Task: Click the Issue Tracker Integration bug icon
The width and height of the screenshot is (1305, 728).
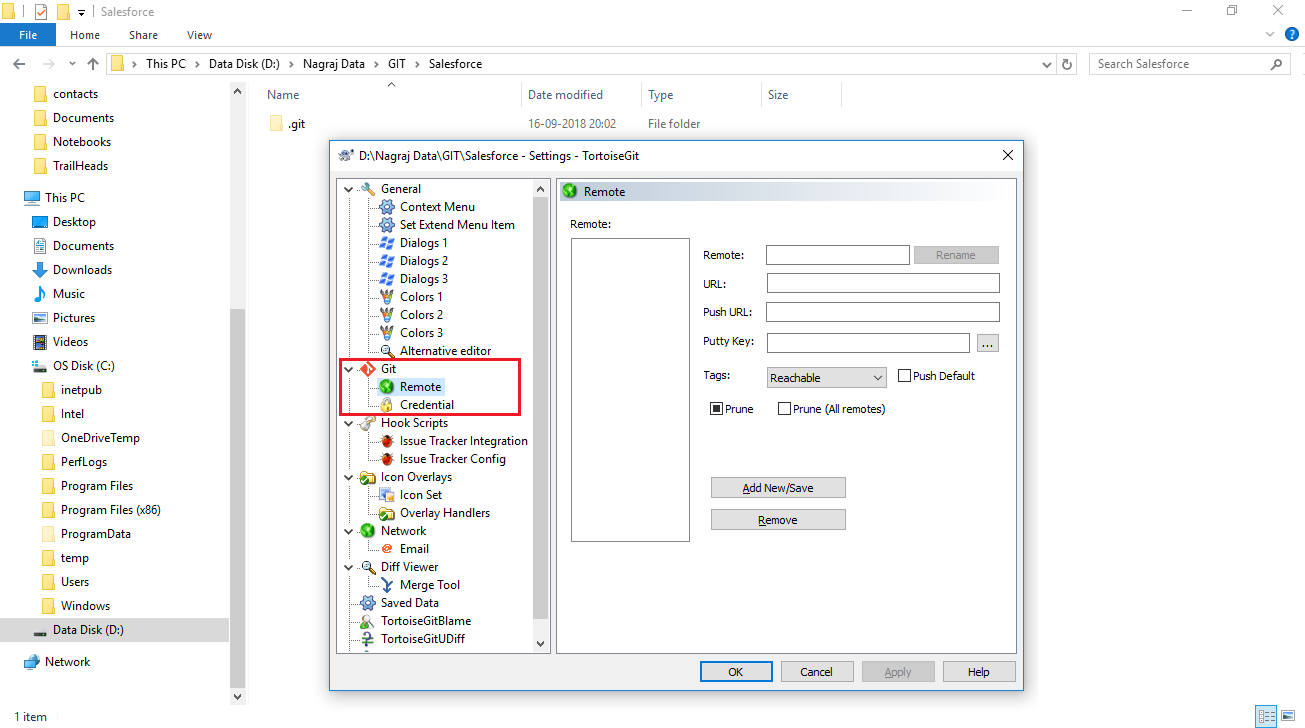Action: (386, 441)
